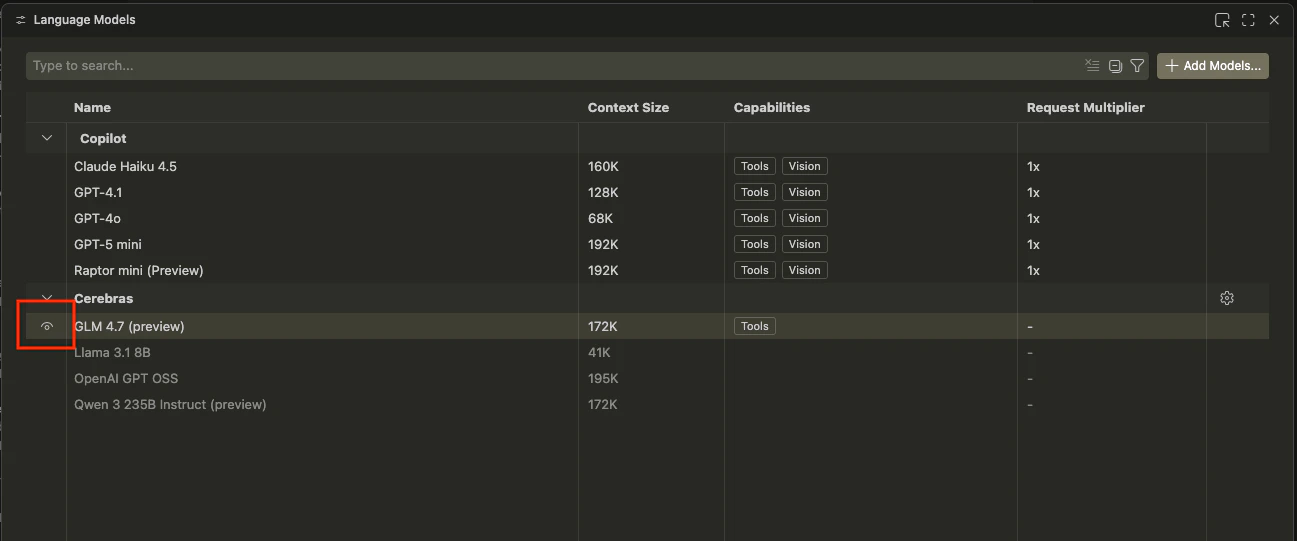Click the Vision tag for Claude Haiku 4.5
Viewport: 1297px width, 541px height.
[805, 166]
